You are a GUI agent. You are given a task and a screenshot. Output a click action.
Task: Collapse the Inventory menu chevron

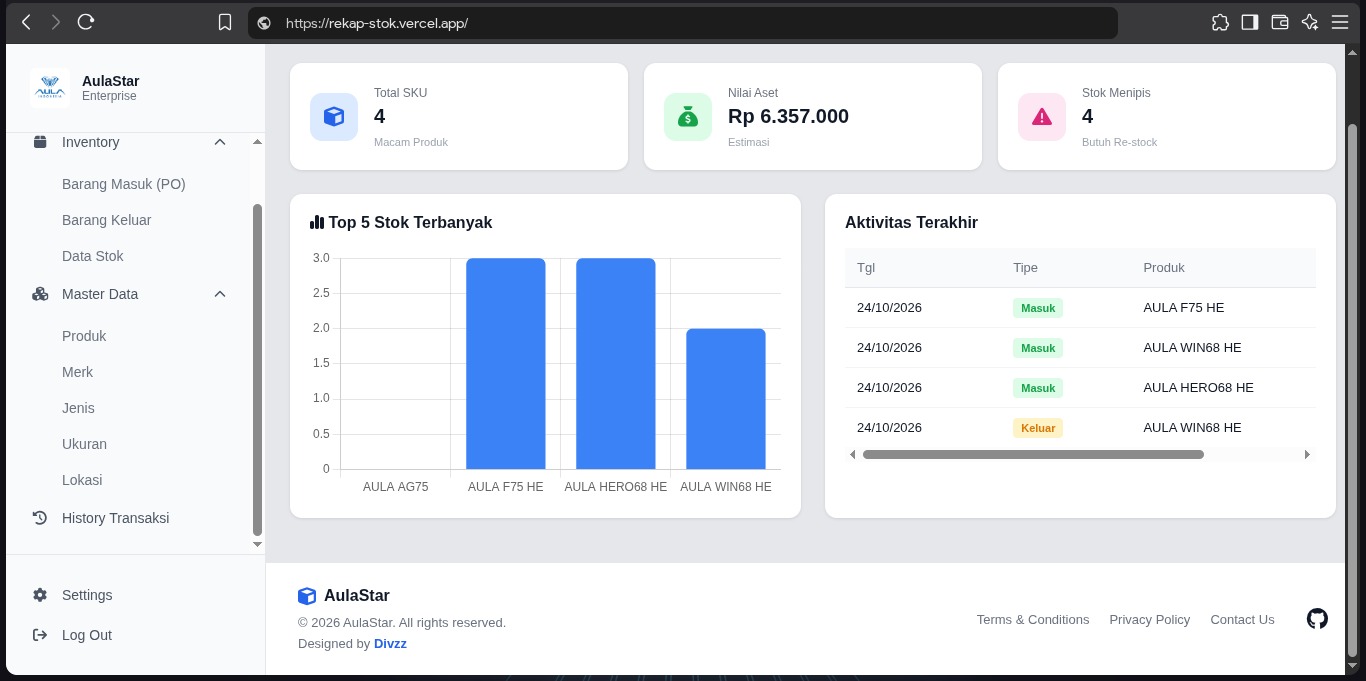point(220,142)
